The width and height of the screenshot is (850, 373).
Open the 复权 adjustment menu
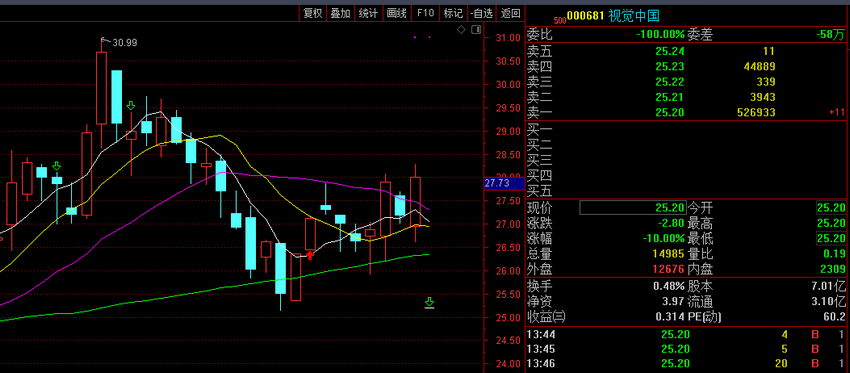[x=313, y=14]
